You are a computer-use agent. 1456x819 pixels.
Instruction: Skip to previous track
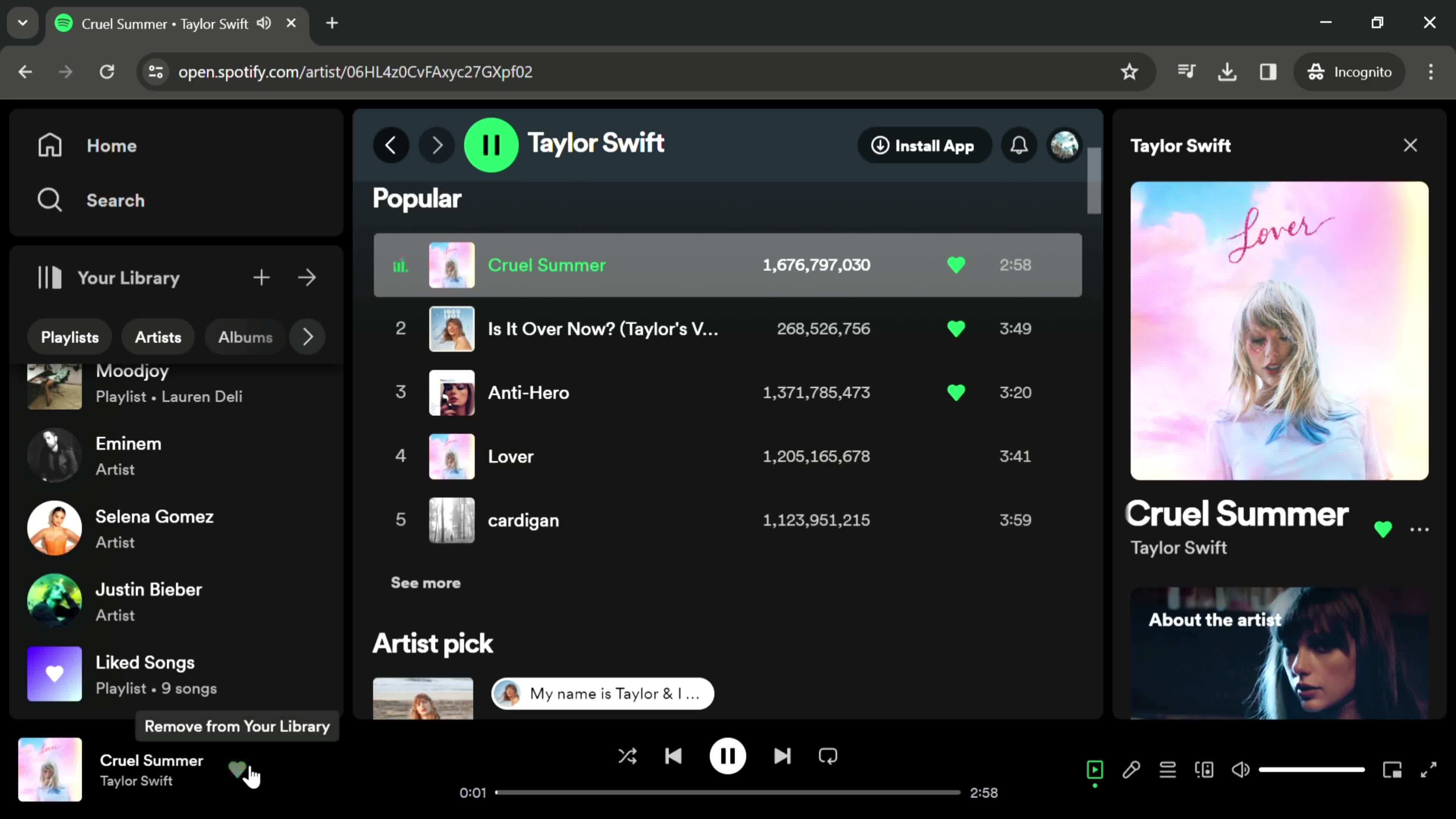tap(673, 756)
